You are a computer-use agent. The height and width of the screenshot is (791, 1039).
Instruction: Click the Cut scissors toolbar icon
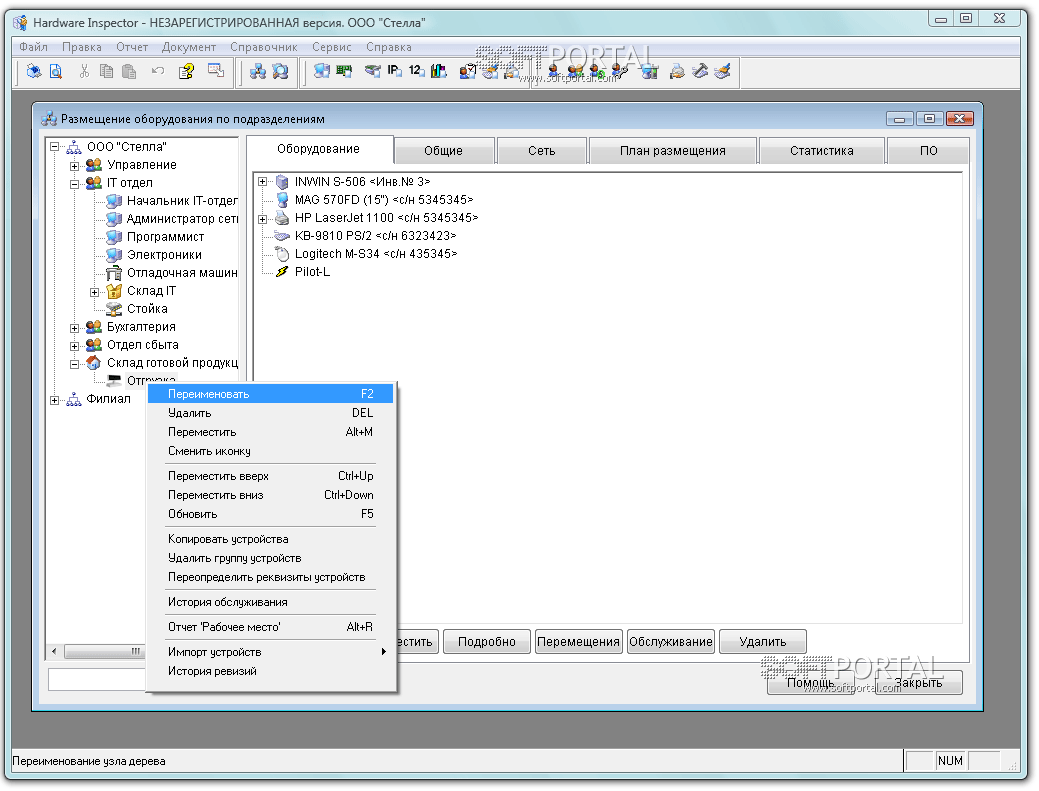84,71
